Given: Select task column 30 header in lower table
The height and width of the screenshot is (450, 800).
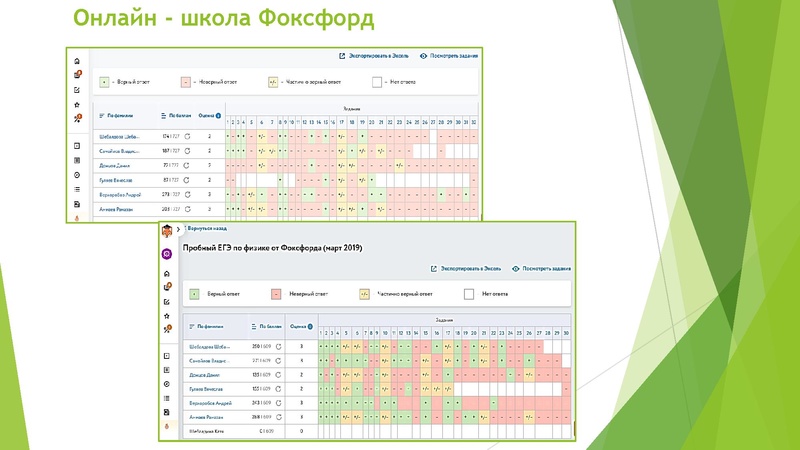Looking at the screenshot, I should [x=565, y=332].
